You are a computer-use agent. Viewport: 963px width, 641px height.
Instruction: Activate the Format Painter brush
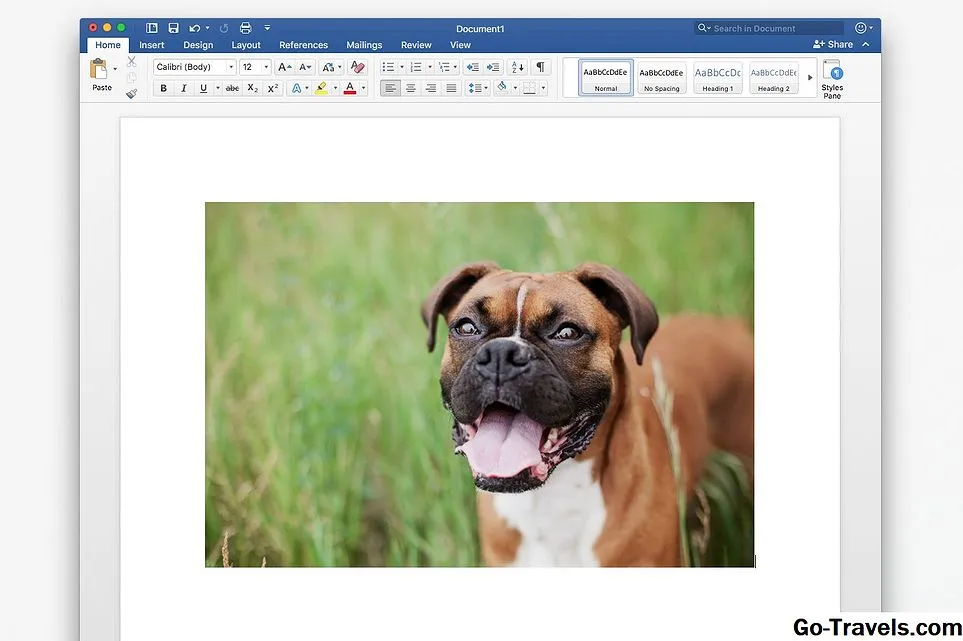(x=131, y=93)
